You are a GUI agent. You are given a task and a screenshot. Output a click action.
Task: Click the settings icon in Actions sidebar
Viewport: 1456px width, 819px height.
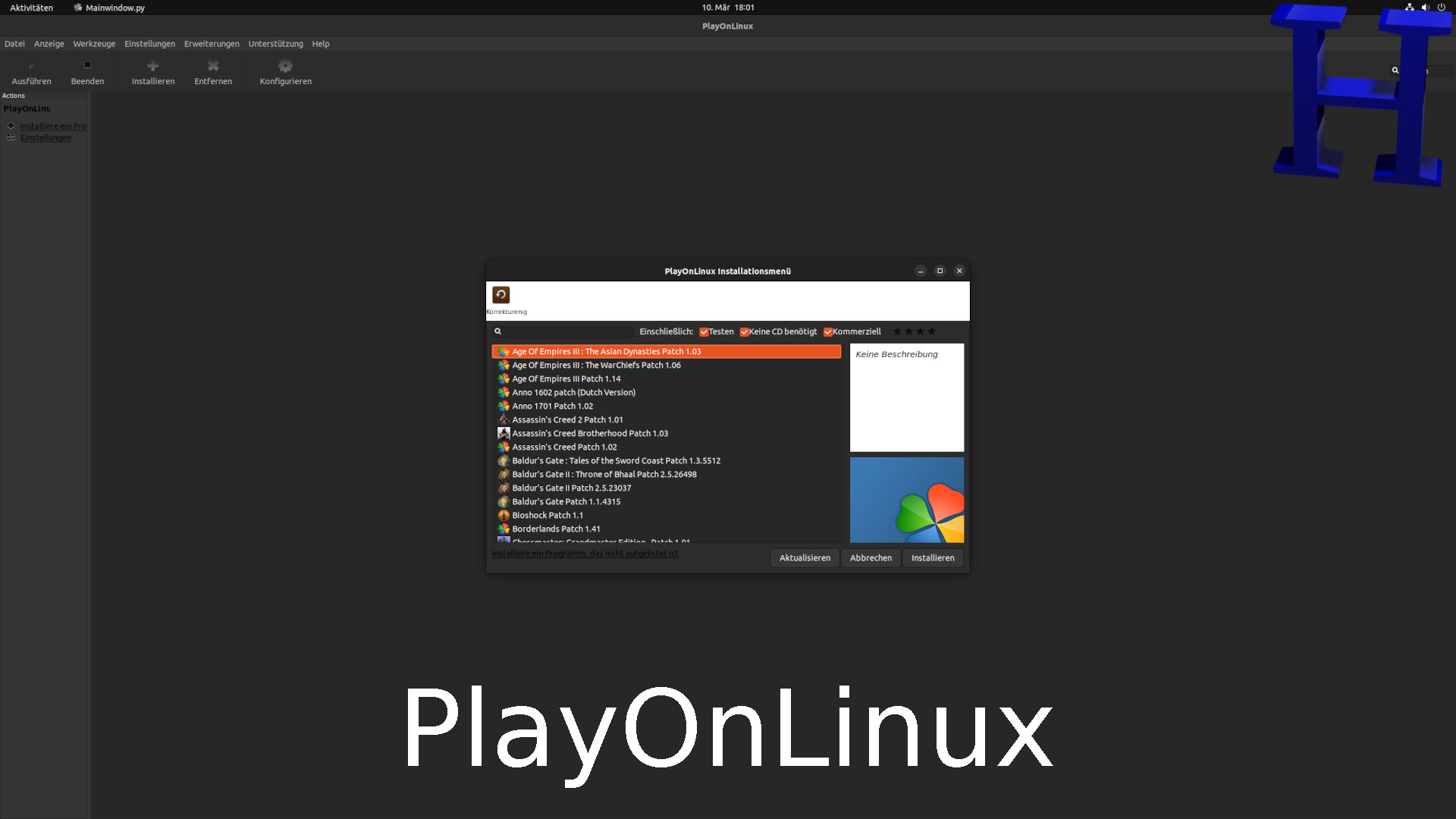point(11,137)
